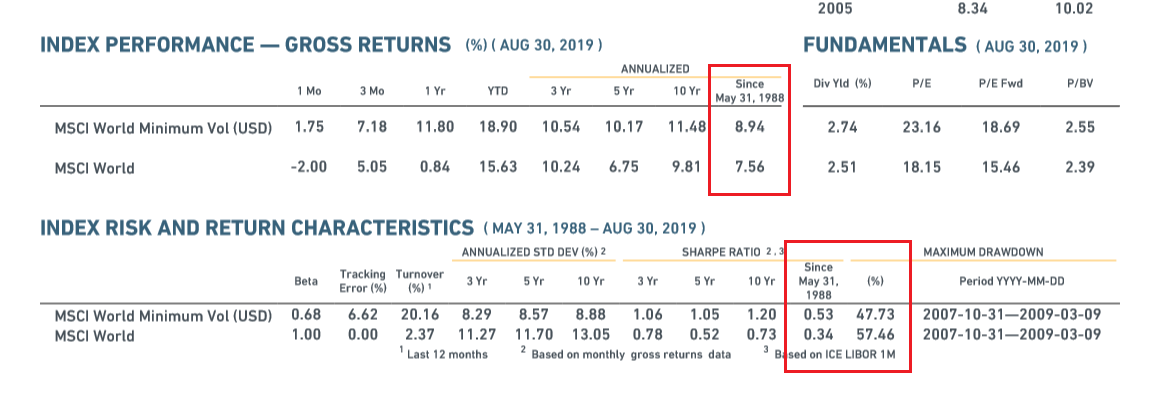
Task: Select the Period YYYY-MM-DD column header
Action: tap(1012, 282)
